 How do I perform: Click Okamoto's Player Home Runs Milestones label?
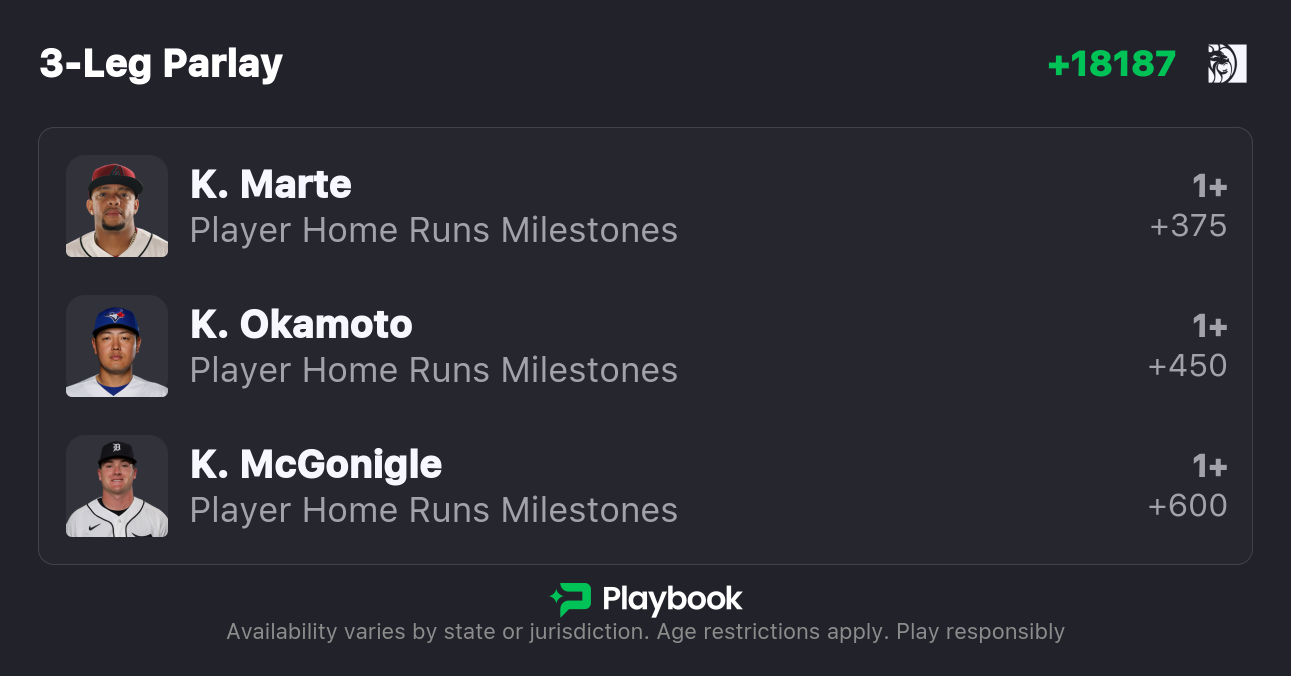(434, 371)
